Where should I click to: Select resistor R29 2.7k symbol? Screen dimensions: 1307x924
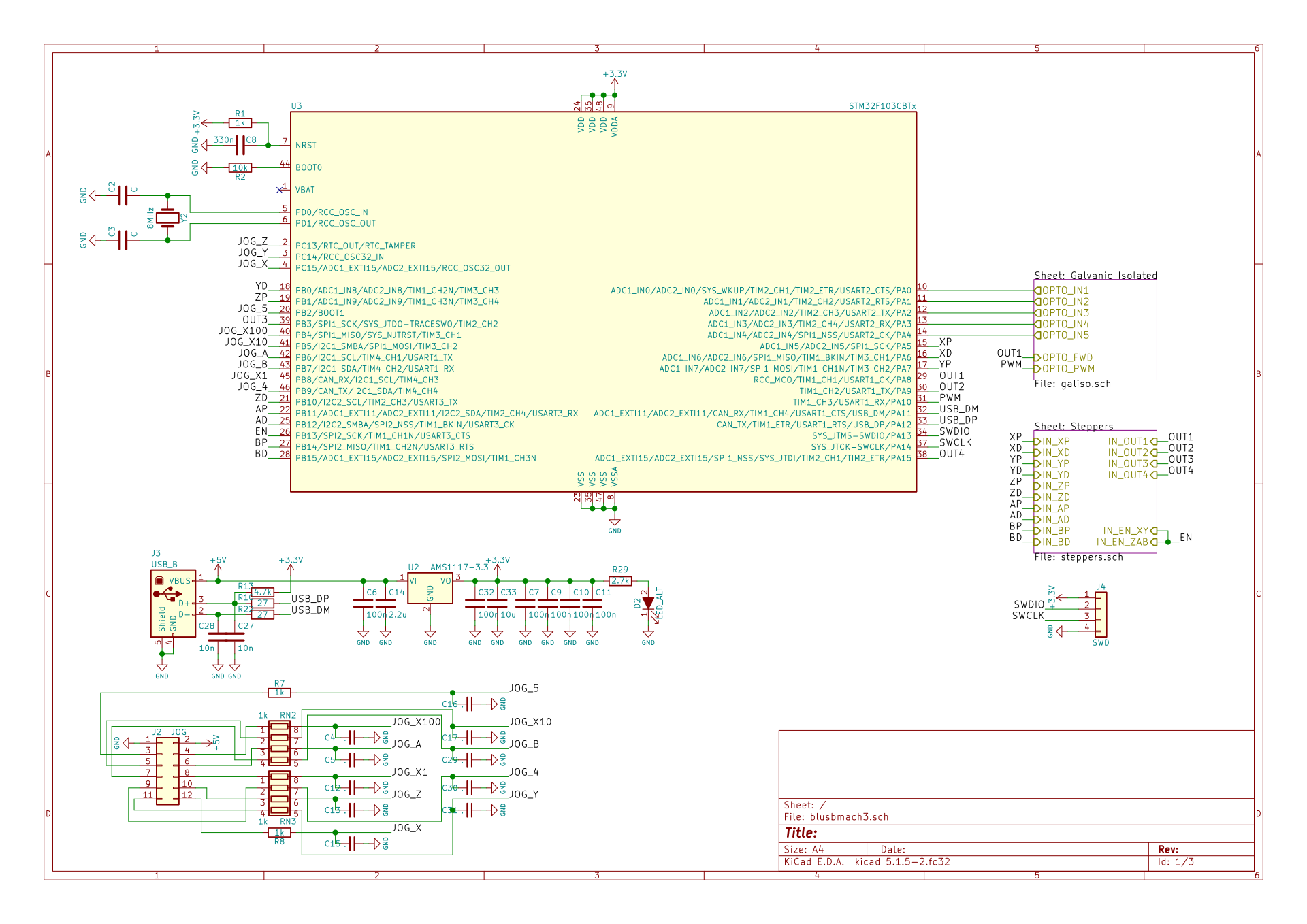620,580
